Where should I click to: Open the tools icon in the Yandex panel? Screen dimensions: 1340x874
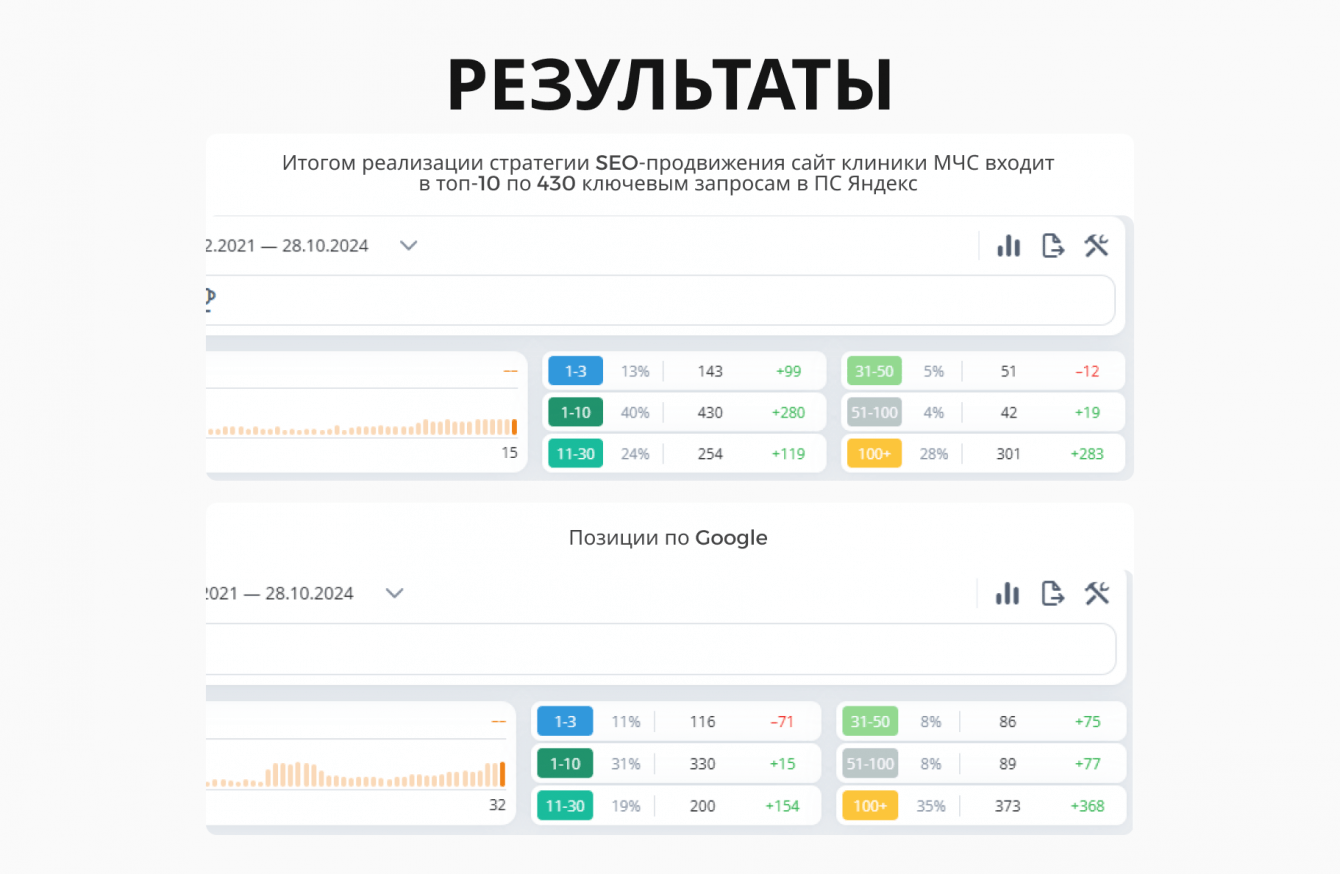coord(1097,246)
